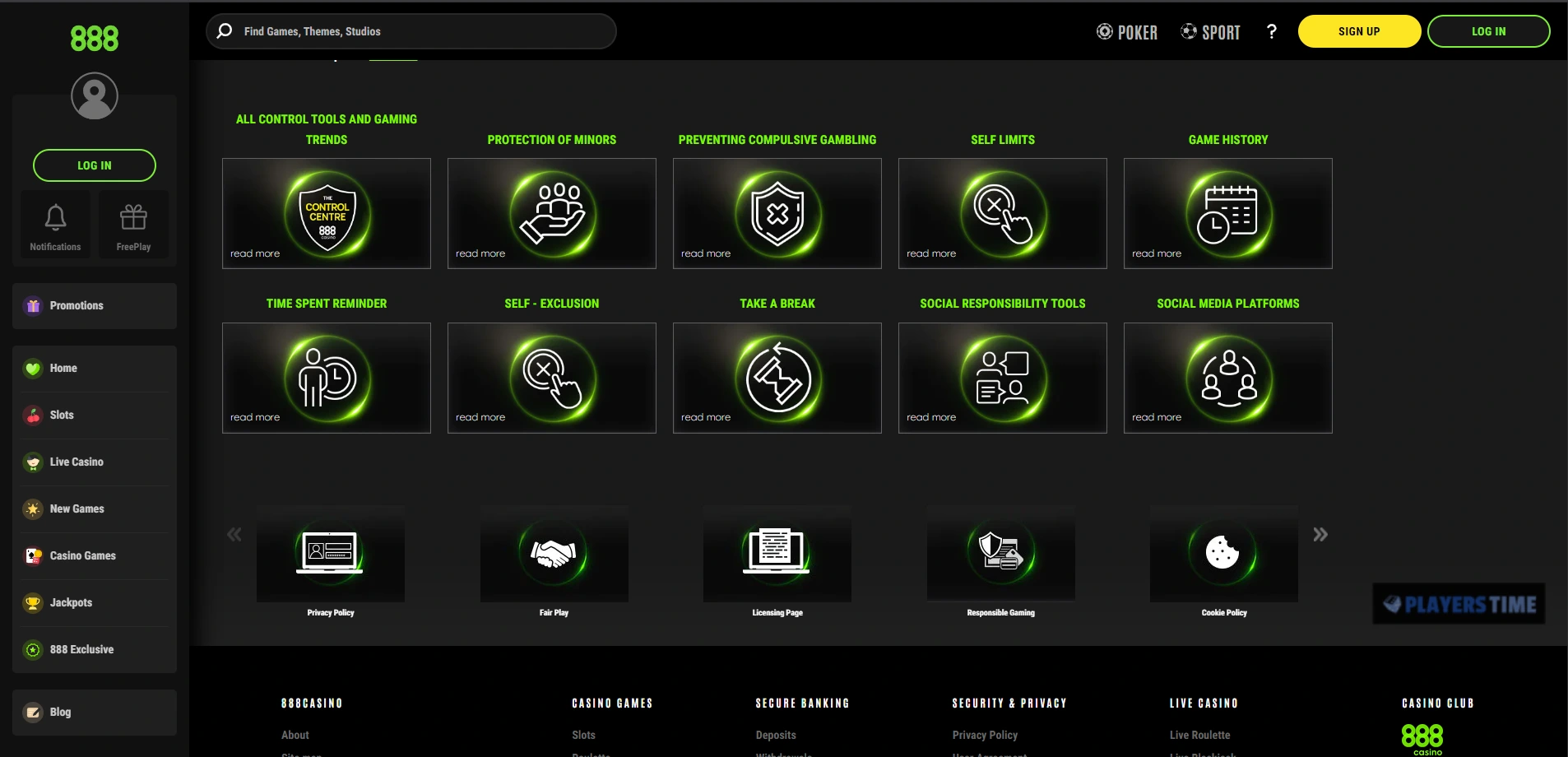Click Log In button in sidebar
The image size is (1568, 757).
coord(95,165)
